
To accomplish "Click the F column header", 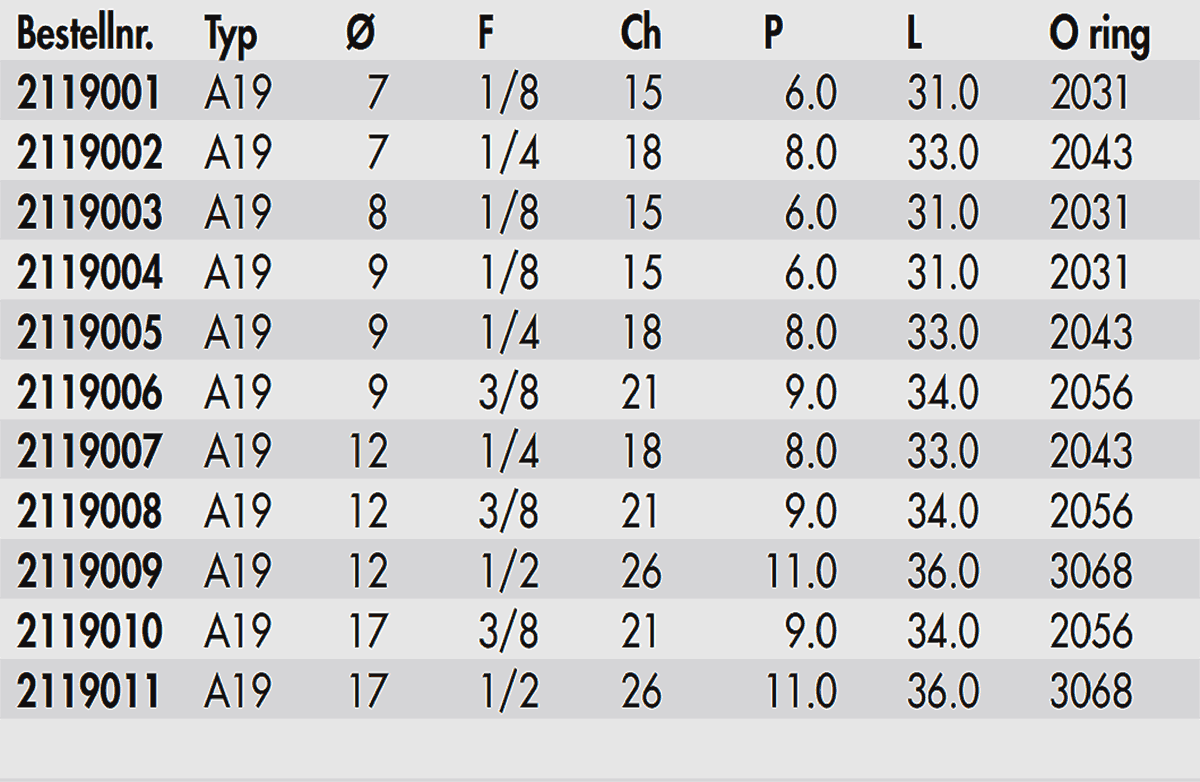I will (x=486, y=35).
